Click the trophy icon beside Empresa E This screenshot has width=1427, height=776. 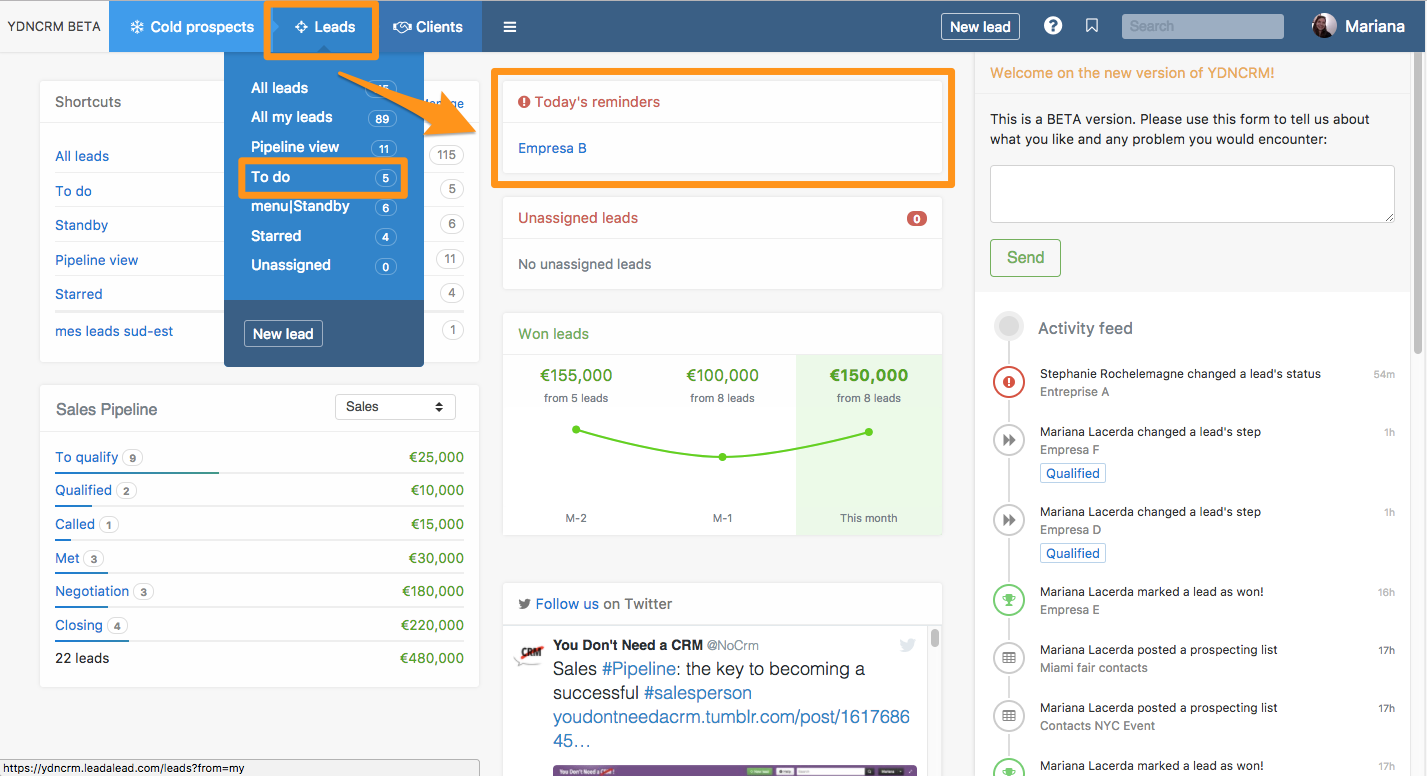(x=1009, y=600)
